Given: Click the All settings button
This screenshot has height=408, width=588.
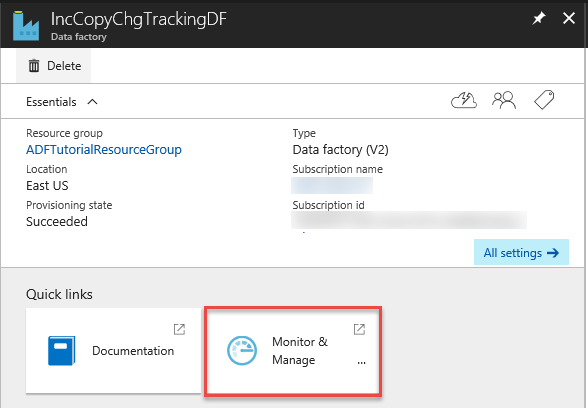Looking at the screenshot, I should 521,252.
